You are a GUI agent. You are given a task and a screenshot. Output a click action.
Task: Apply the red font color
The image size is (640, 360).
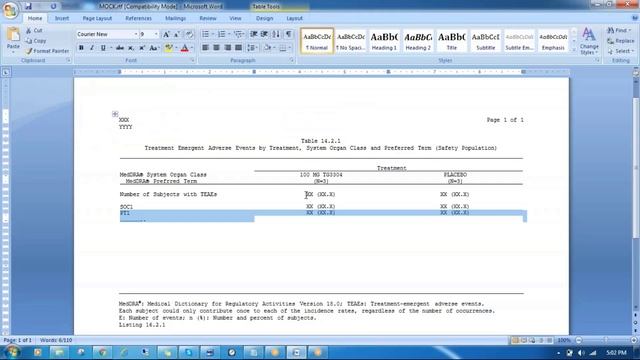pos(184,48)
